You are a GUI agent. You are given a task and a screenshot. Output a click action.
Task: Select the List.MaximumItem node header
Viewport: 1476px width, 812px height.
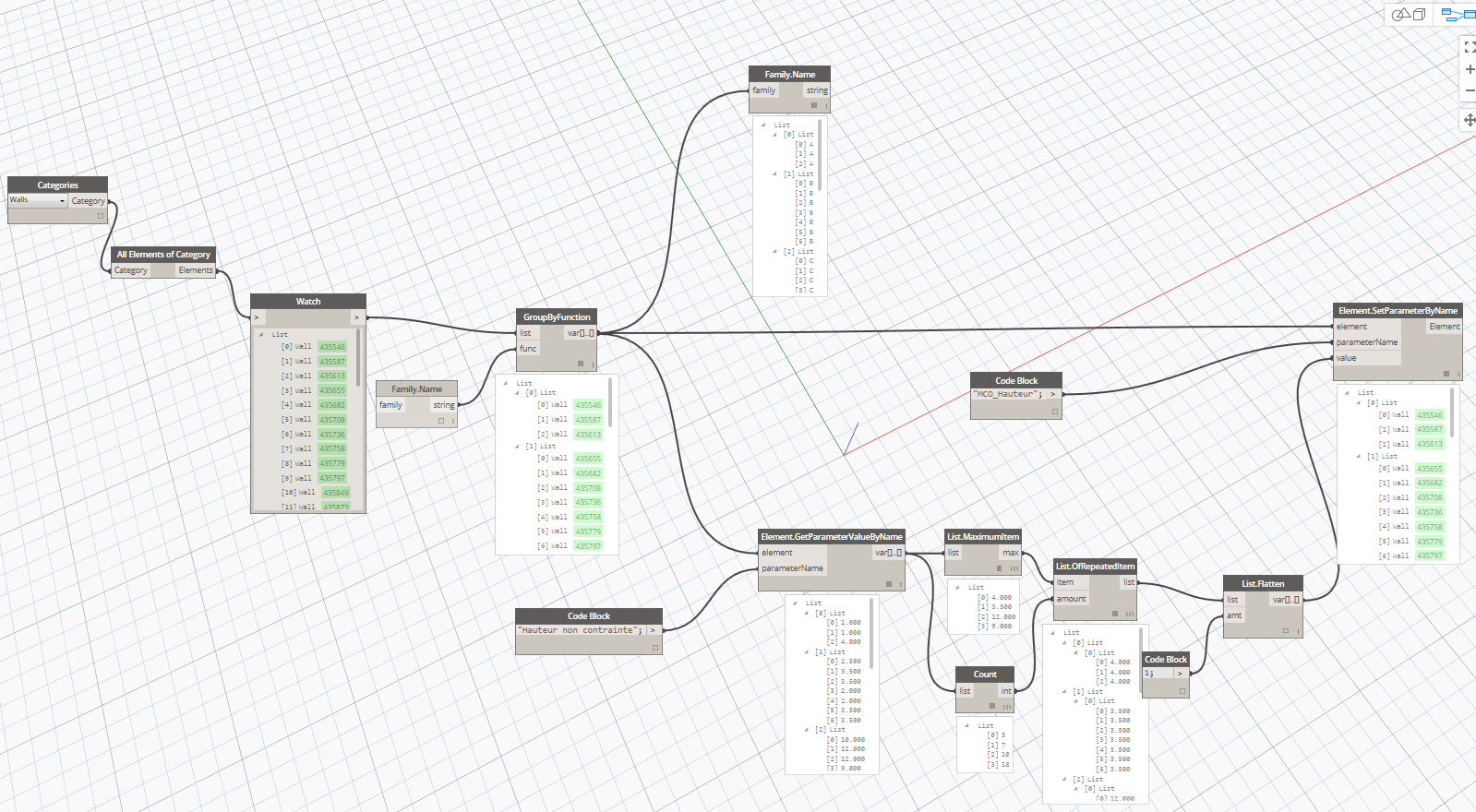[x=982, y=537]
